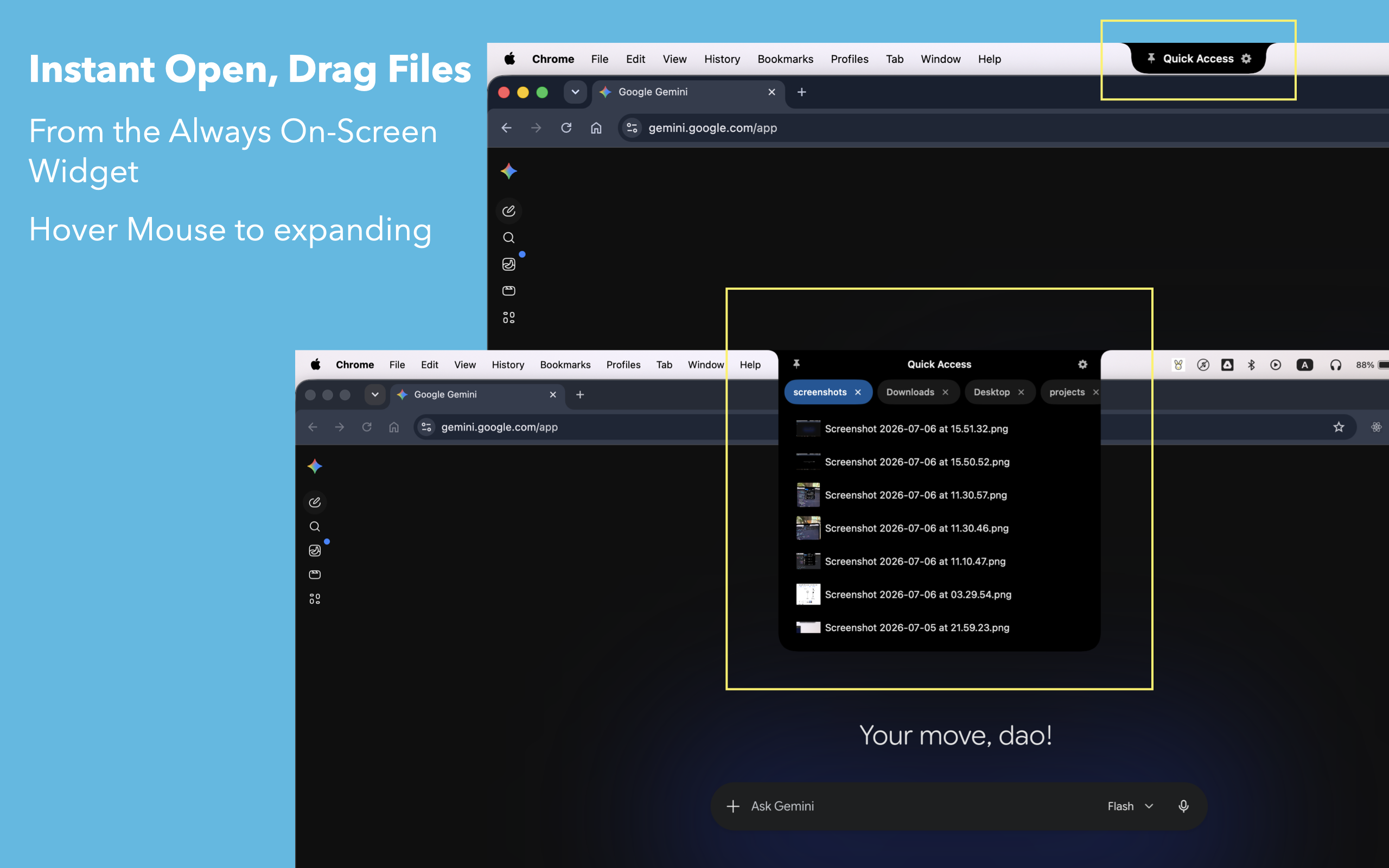Open View menu in lower menu bar
The width and height of the screenshot is (1389, 868).
pos(465,365)
